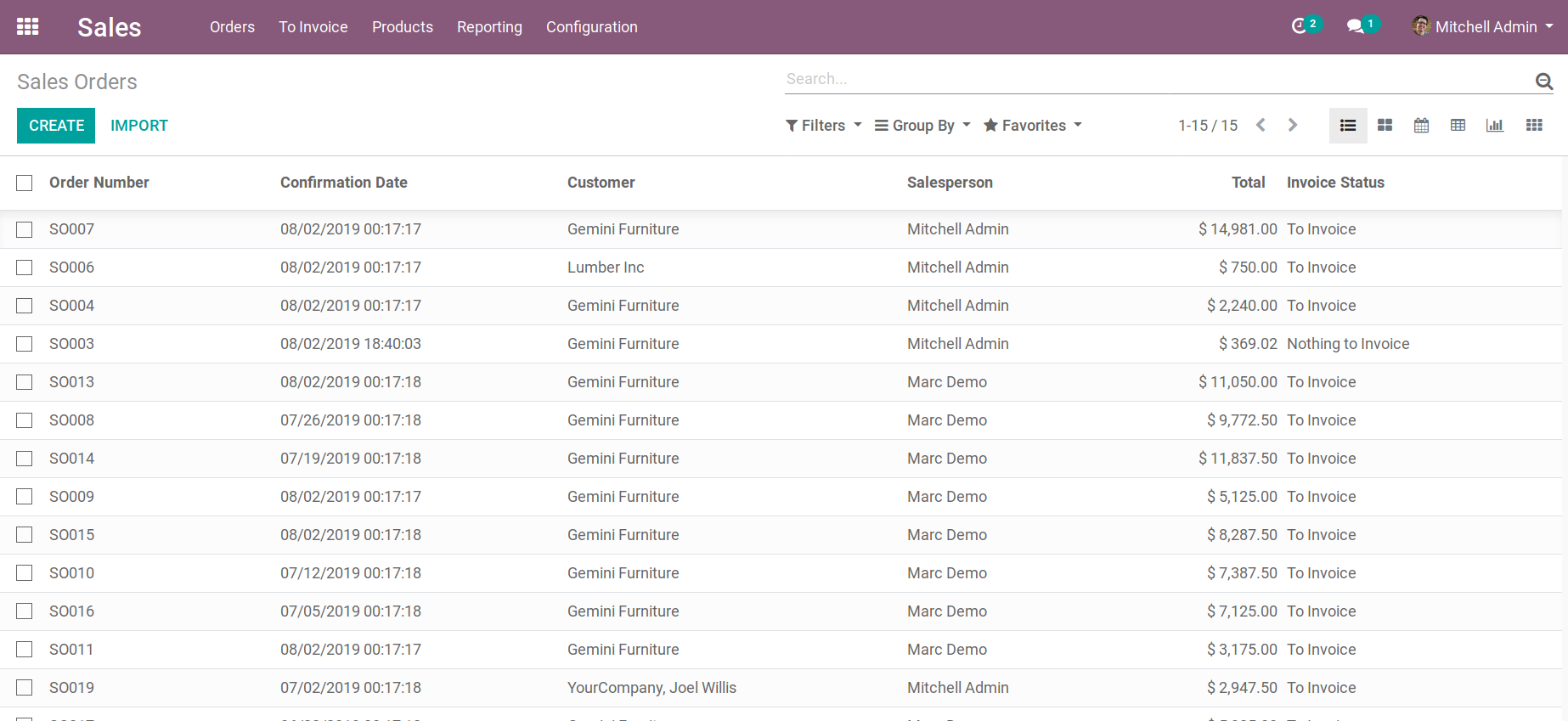Image resolution: width=1568 pixels, height=721 pixels.
Task: Open the main apps grid menu
Action: (x=28, y=26)
